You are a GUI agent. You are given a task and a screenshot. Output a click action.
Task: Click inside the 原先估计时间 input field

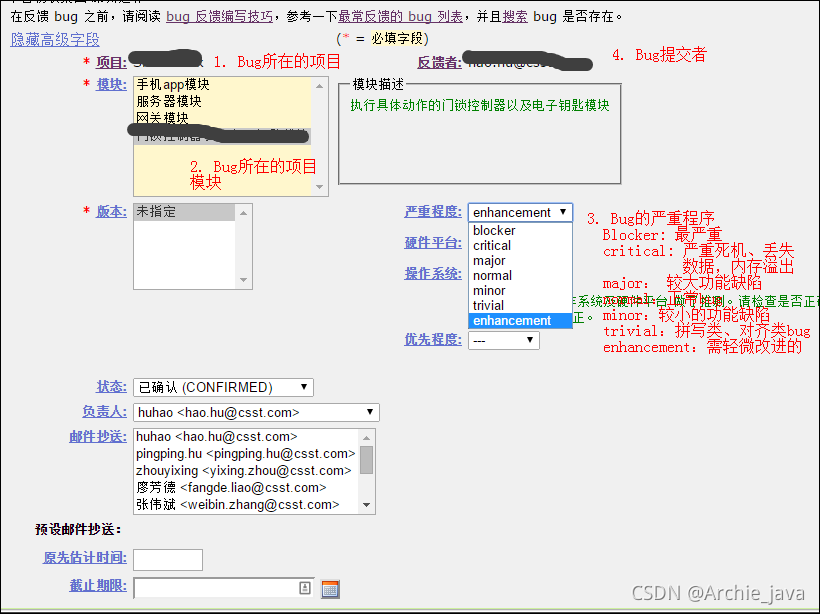(167, 559)
